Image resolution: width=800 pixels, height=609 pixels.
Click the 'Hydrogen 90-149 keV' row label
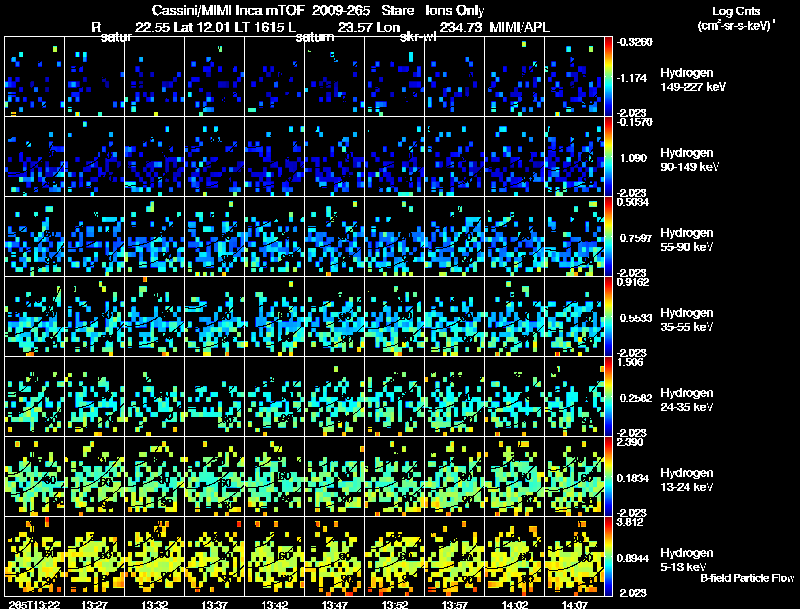(689, 160)
